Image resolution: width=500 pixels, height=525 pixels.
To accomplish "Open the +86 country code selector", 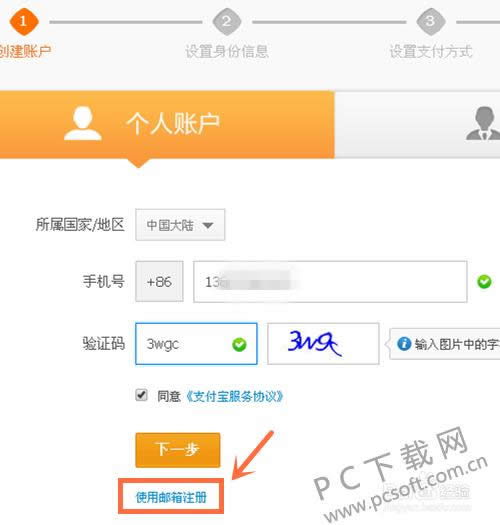I will (159, 282).
